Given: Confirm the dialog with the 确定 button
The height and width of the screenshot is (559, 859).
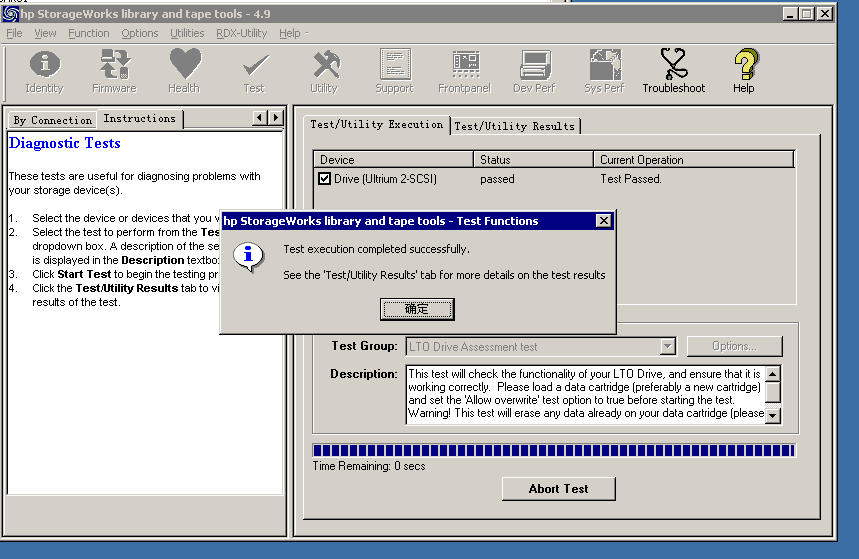Looking at the screenshot, I should [417, 309].
